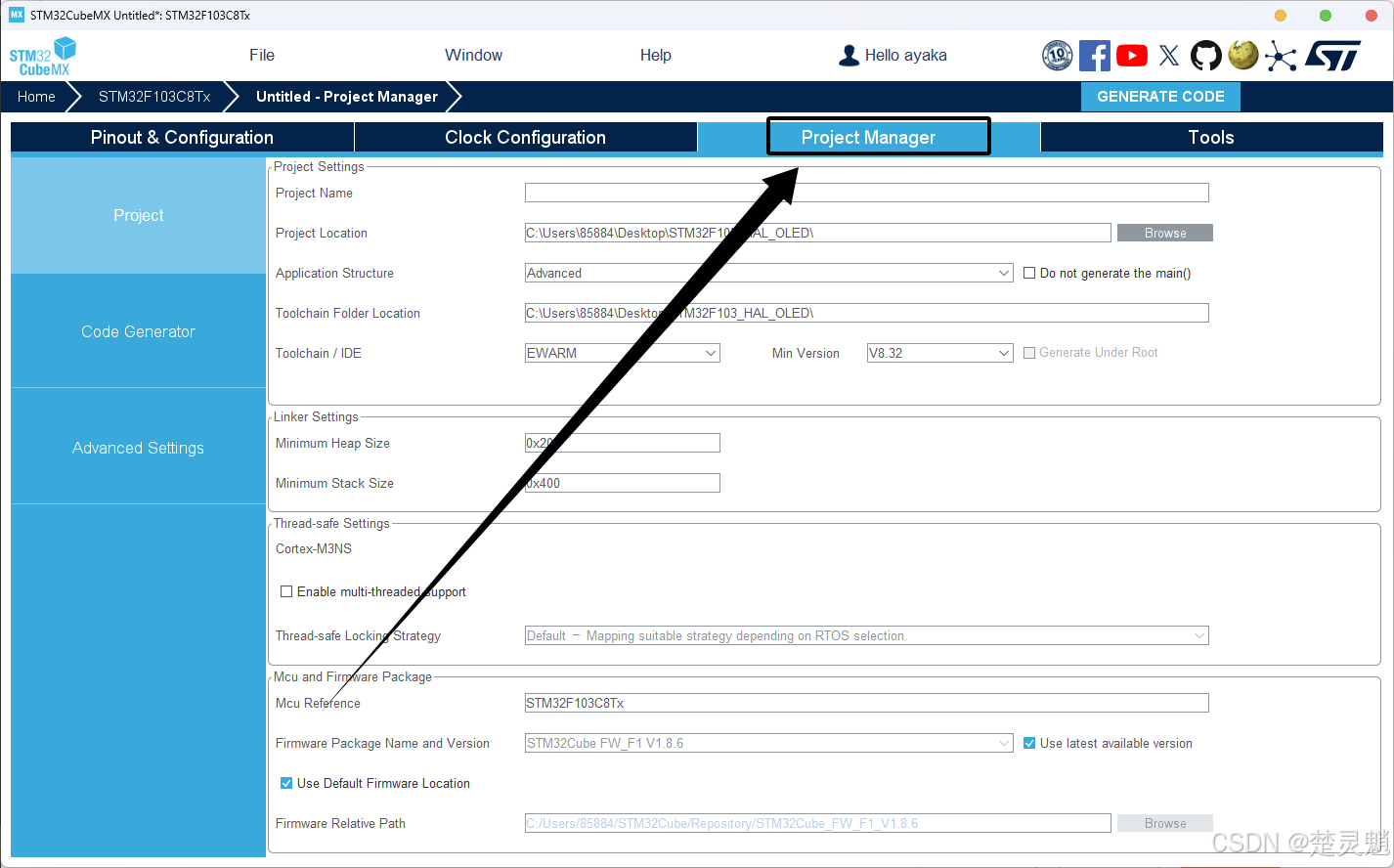Click the MX app icon in title bar
The height and width of the screenshot is (868, 1394).
(x=17, y=15)
